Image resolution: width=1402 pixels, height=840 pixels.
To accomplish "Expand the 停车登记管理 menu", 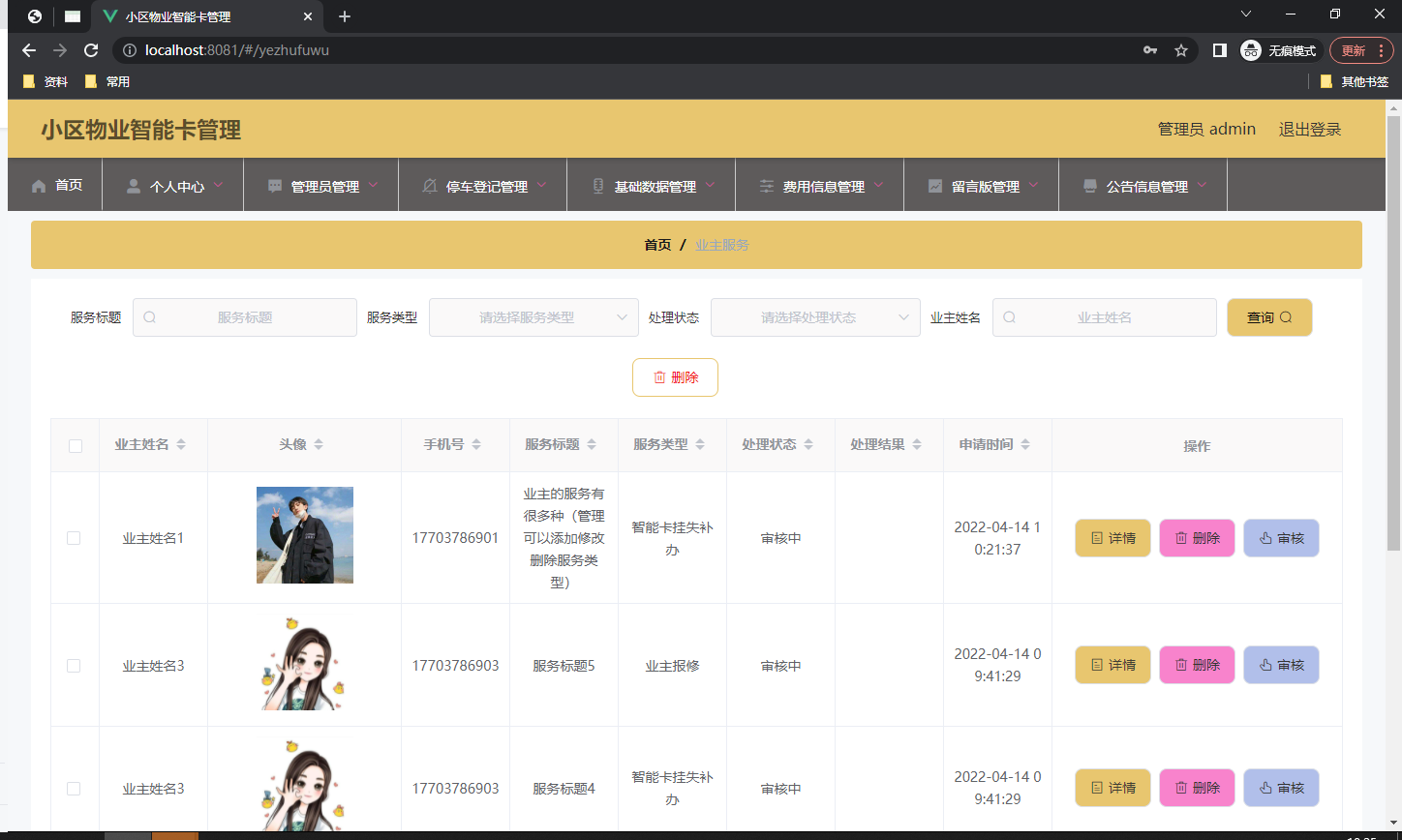I will [484, 185].
